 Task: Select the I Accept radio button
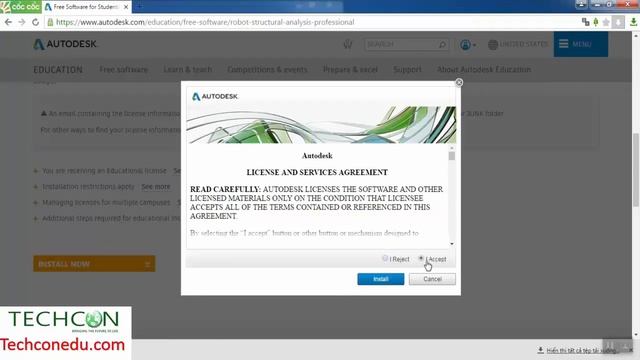421,258
